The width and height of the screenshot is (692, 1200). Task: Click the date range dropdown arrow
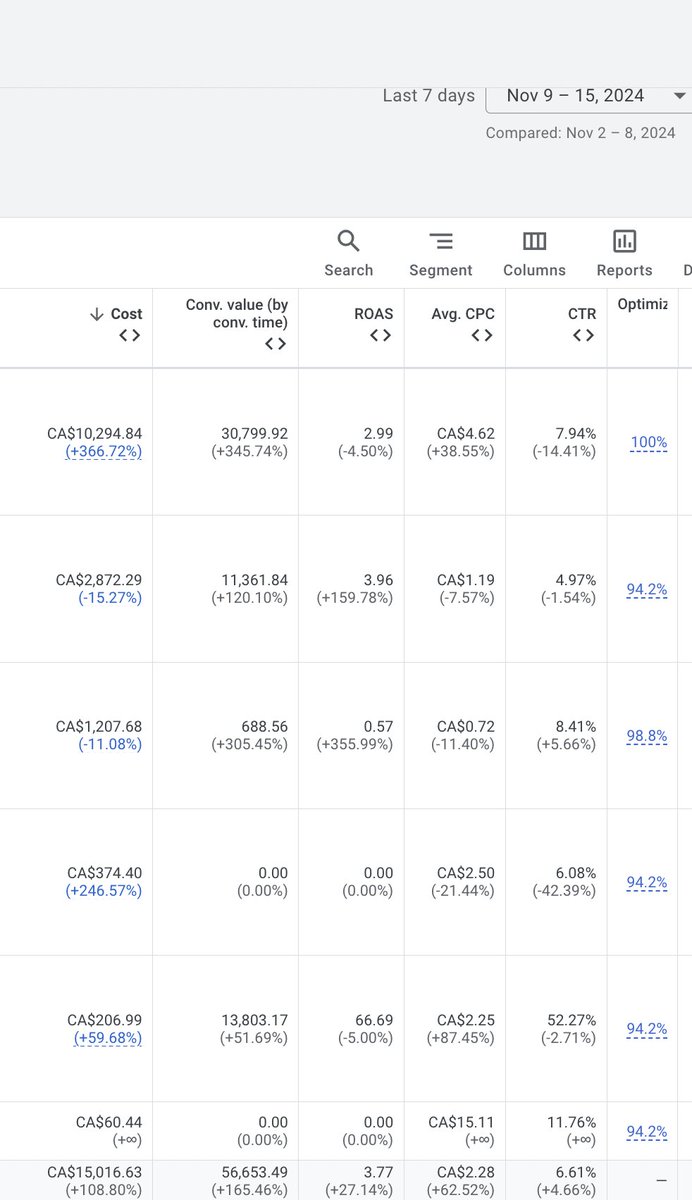pos(680,96)
